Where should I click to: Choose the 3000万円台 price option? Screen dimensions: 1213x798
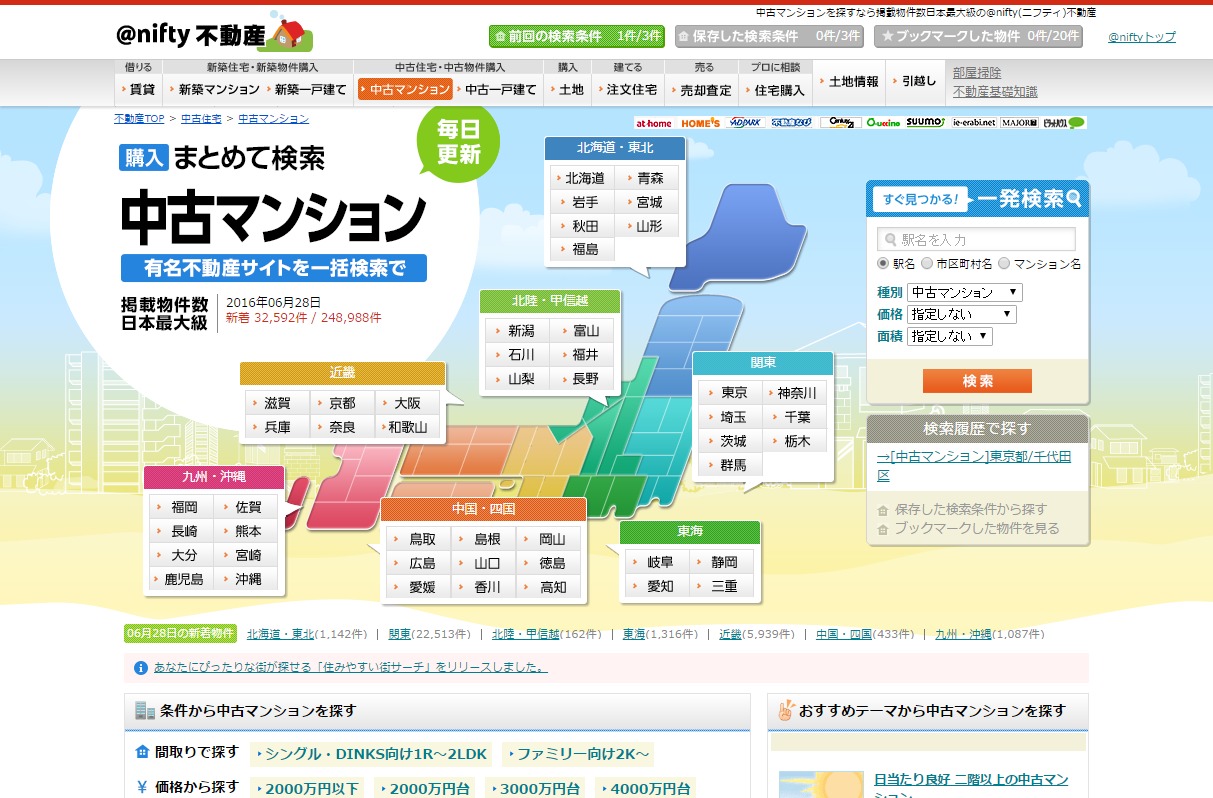tap(534, 789)
